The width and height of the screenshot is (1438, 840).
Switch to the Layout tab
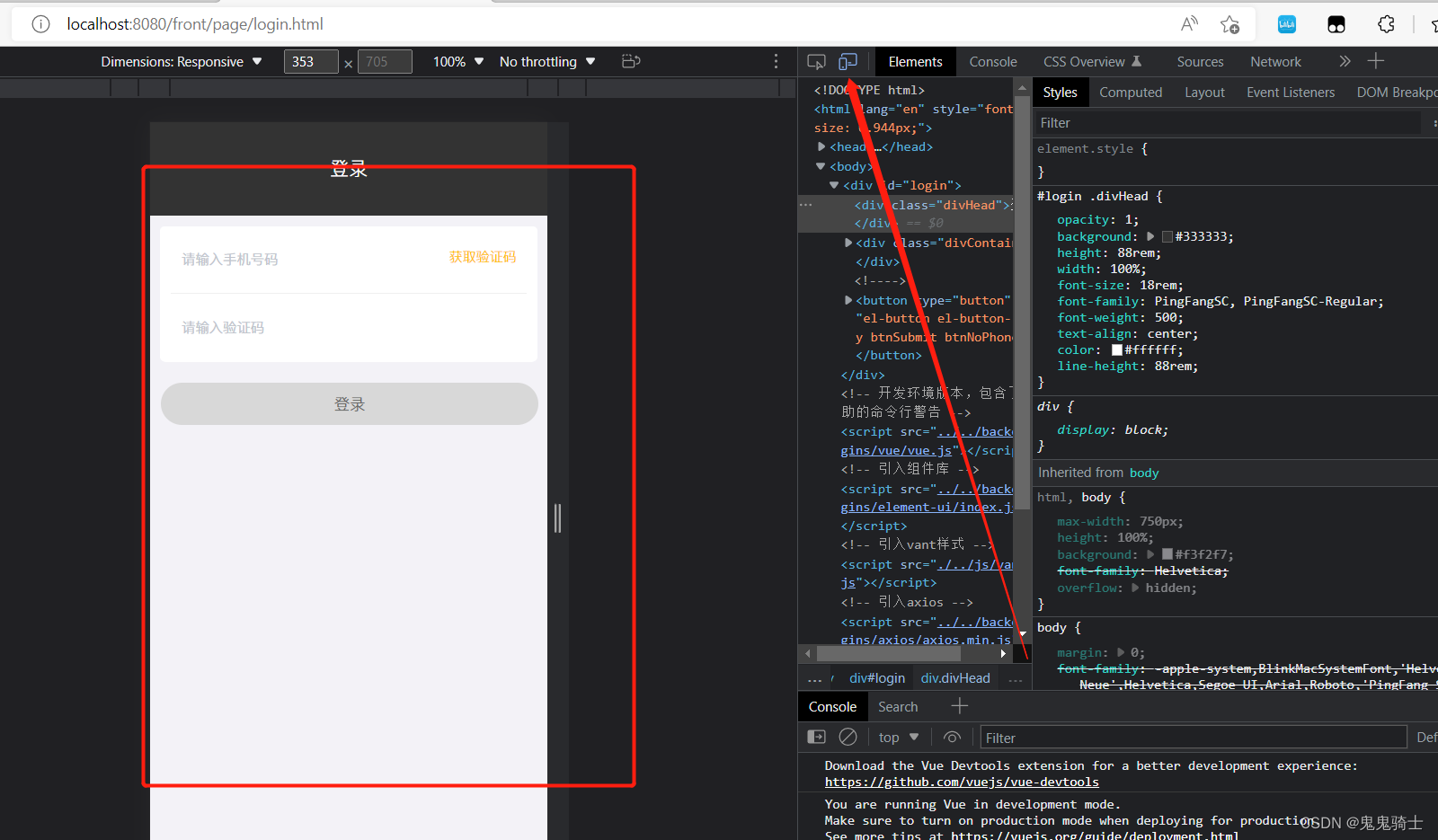click(x=1204, y=92)
